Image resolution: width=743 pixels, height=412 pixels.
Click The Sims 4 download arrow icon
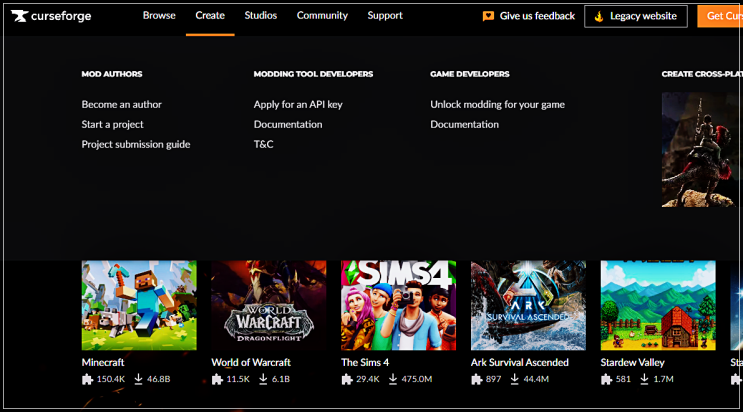point(393,379)
